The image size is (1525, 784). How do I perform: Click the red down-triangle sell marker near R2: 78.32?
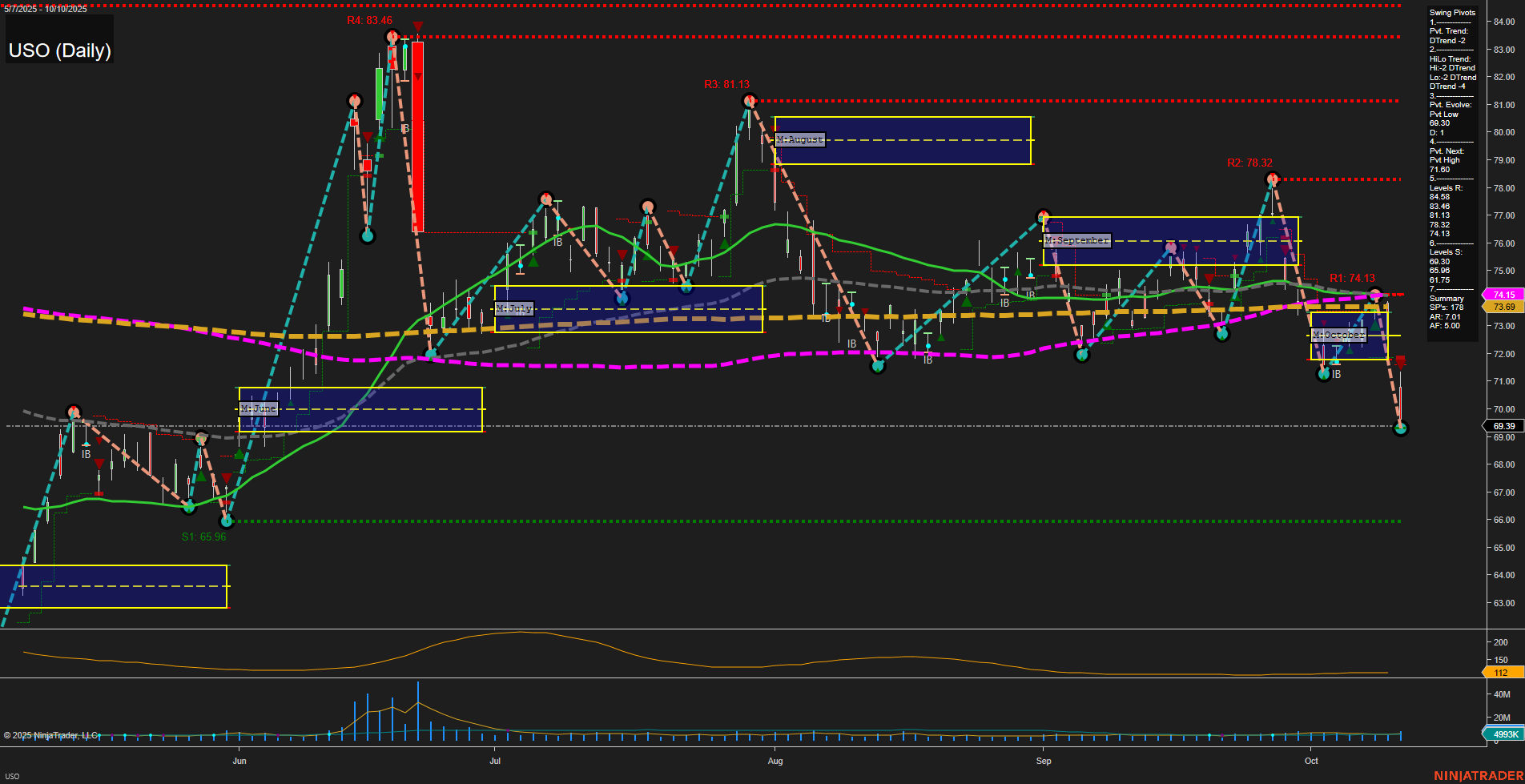[x=1274, y=175]
